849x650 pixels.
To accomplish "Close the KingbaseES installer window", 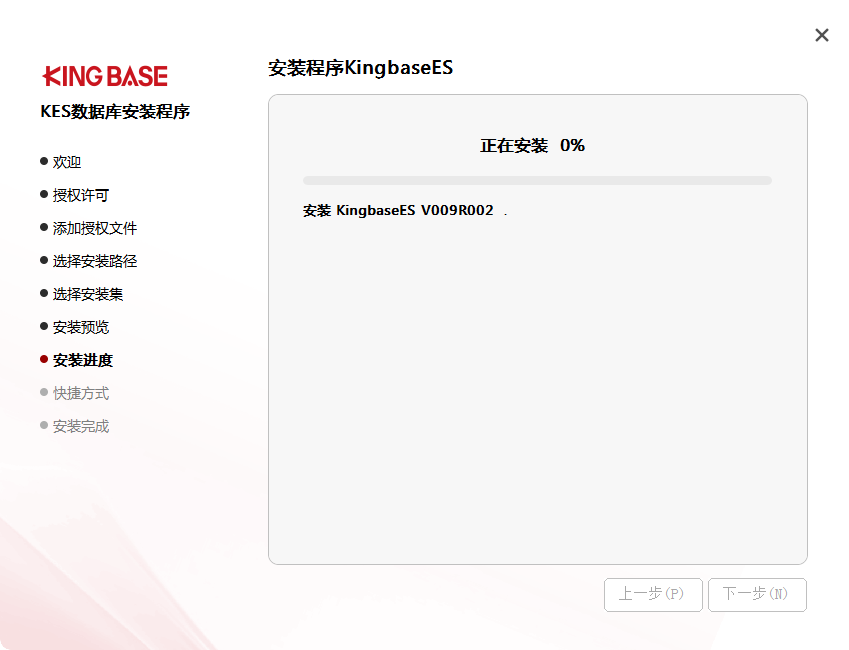I will tap(821, 35).
